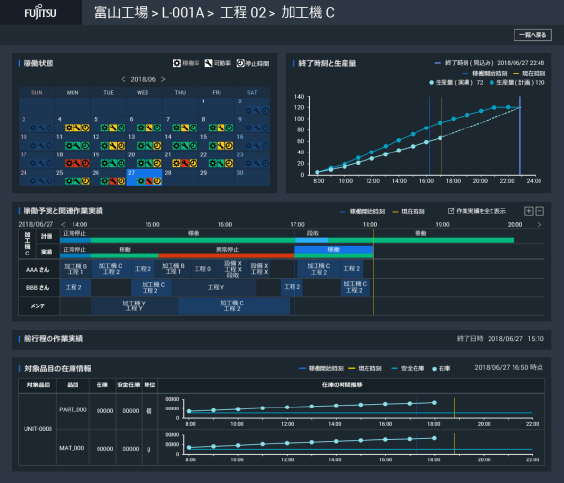Click the 稼働率 gear legend icon
The height and width of the screenshot is (483, 564).
click(176, 63)
